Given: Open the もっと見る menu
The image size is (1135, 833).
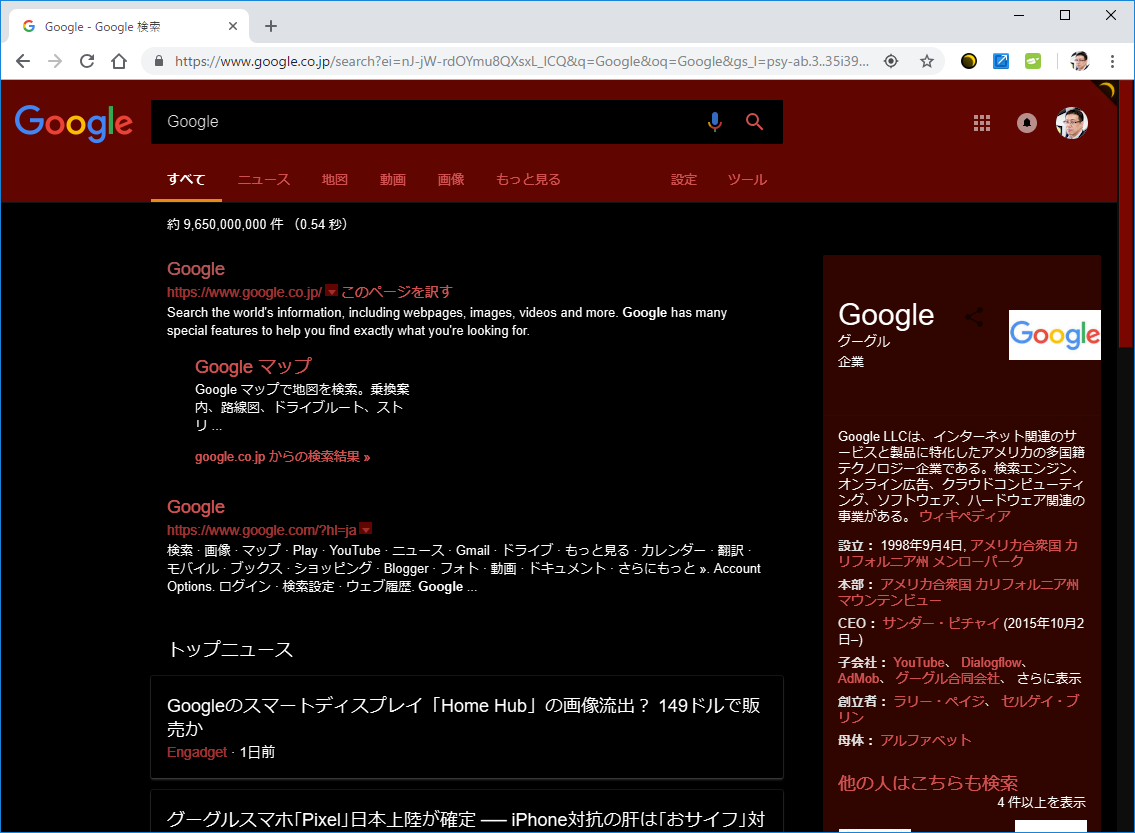Looking at the screenshot, I should pos(528,179).
